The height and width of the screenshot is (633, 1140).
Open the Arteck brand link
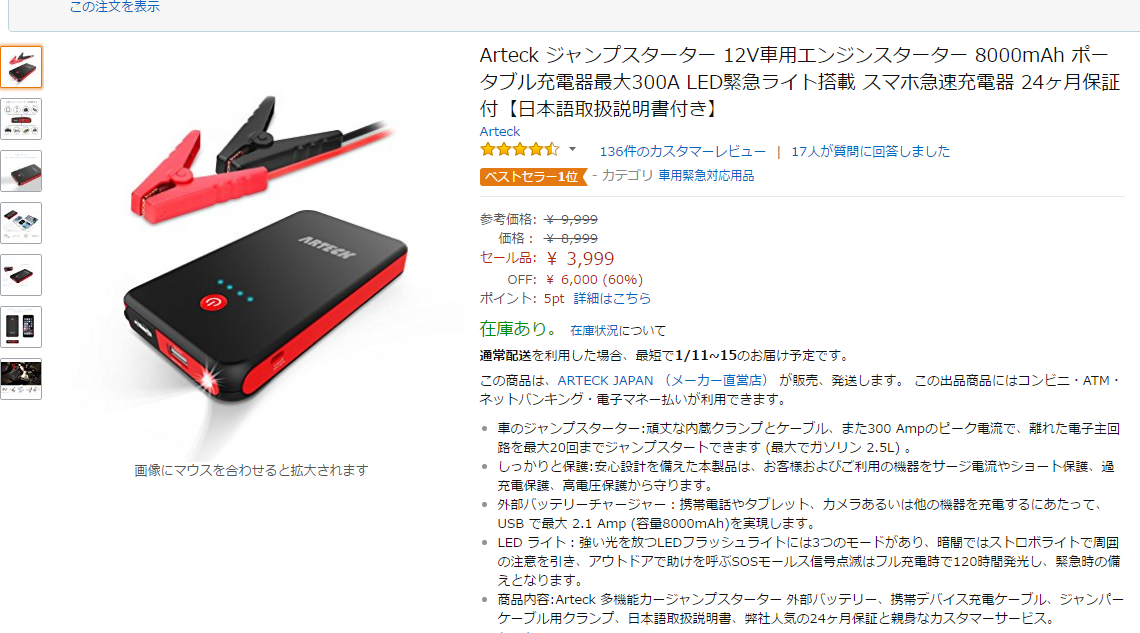499,132
